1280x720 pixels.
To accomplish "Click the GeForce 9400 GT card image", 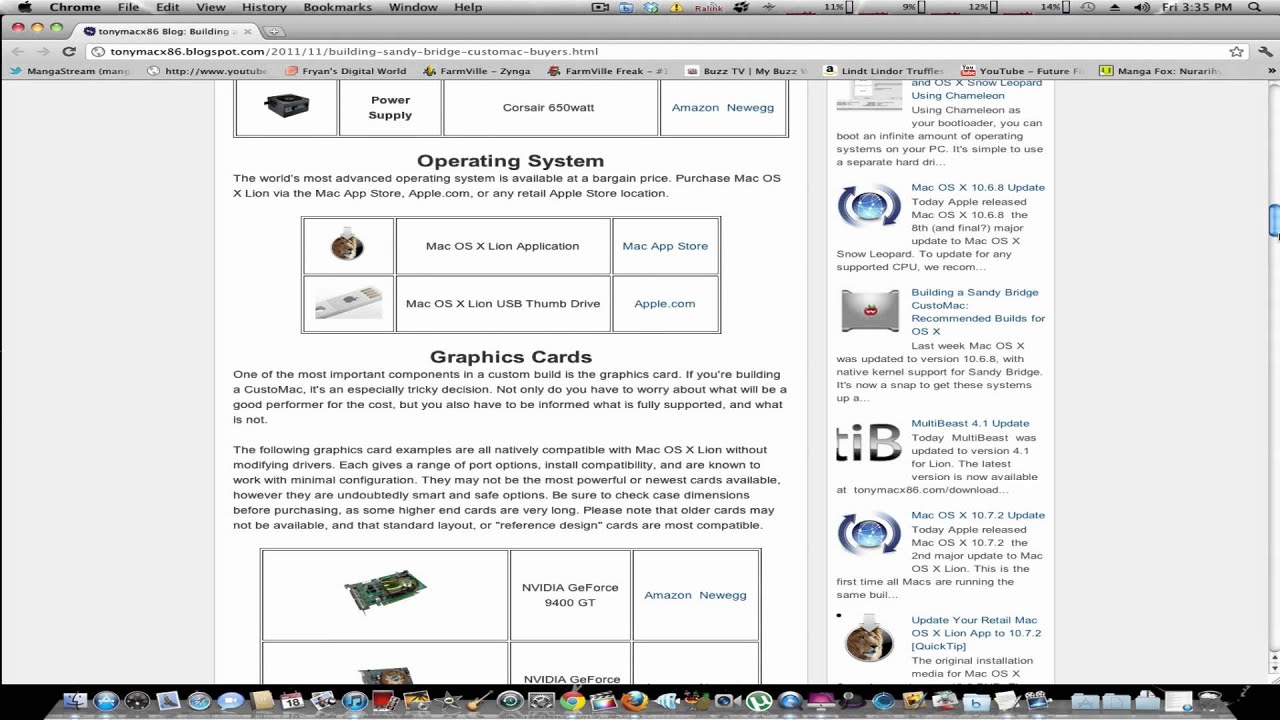I will 385,592.
